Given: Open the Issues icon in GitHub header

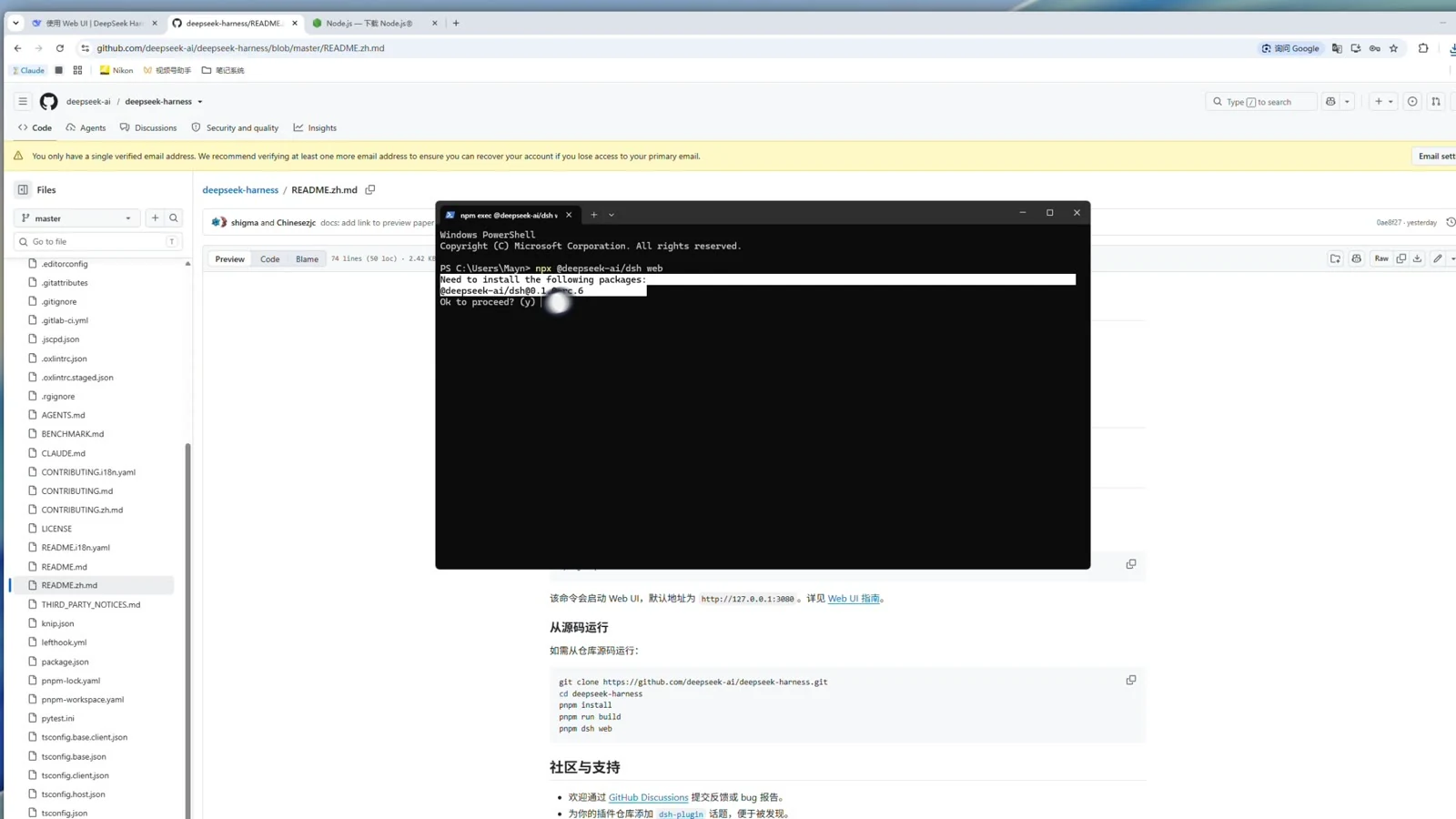Looking at the screenshot, I should coord(1412,101).
